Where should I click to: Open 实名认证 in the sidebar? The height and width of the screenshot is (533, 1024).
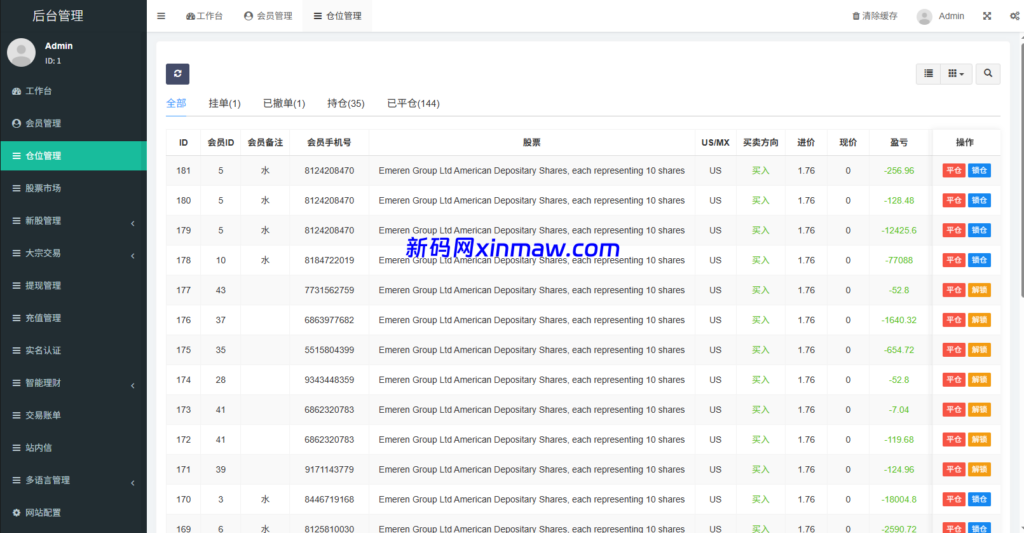(73, 350)
